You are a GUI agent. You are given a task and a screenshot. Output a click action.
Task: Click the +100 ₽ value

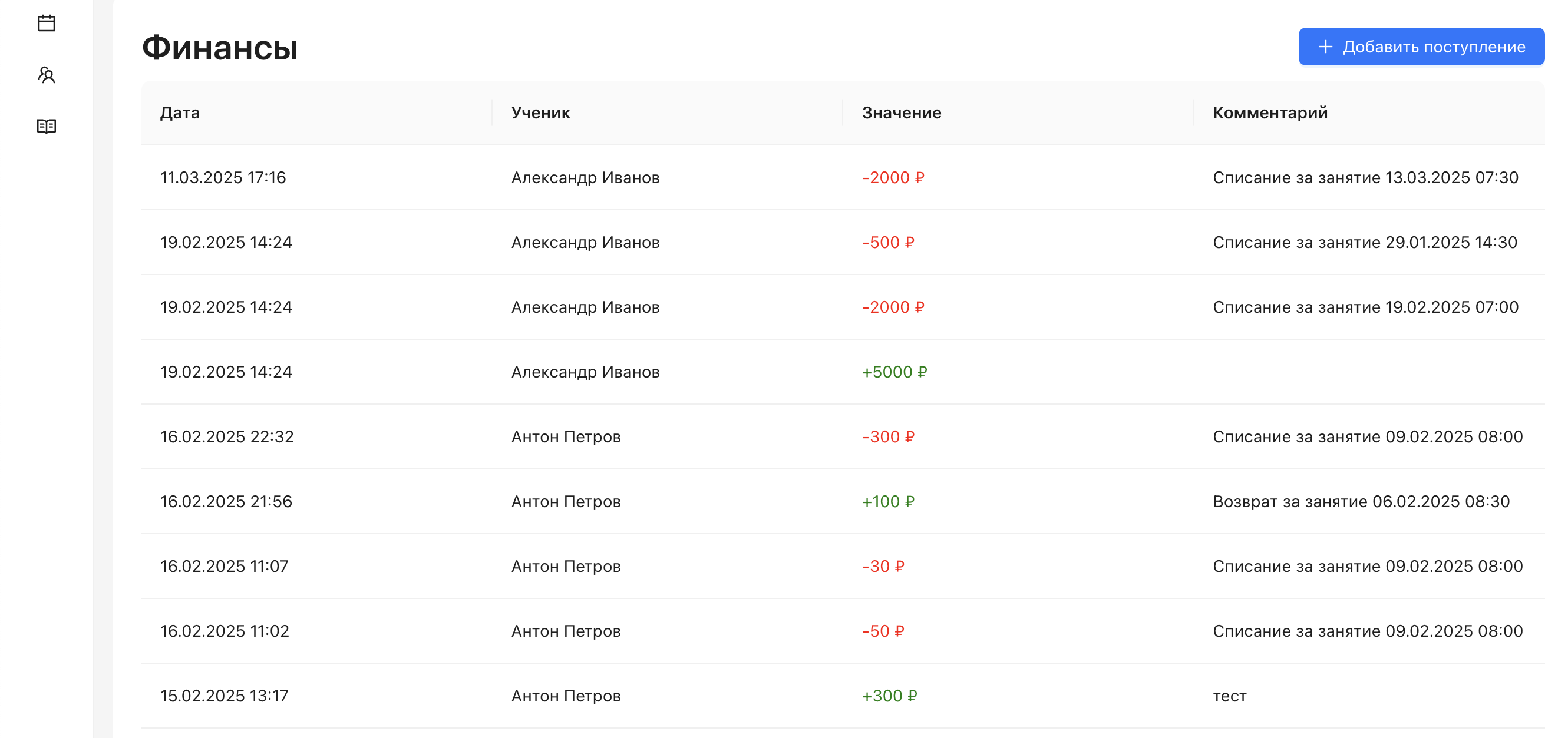888,501
